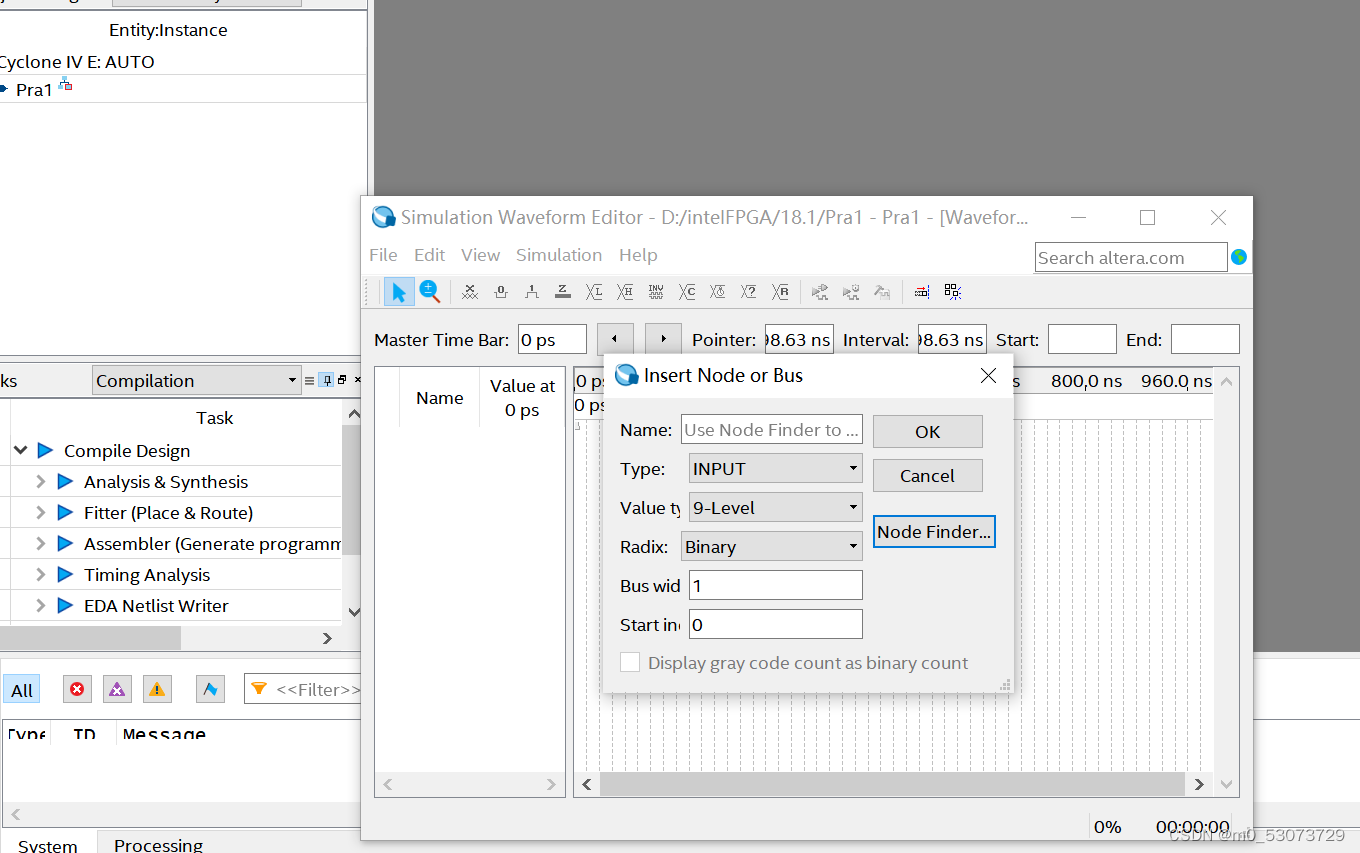Open Value type 9-Level dropdown

tap(776, 507)
